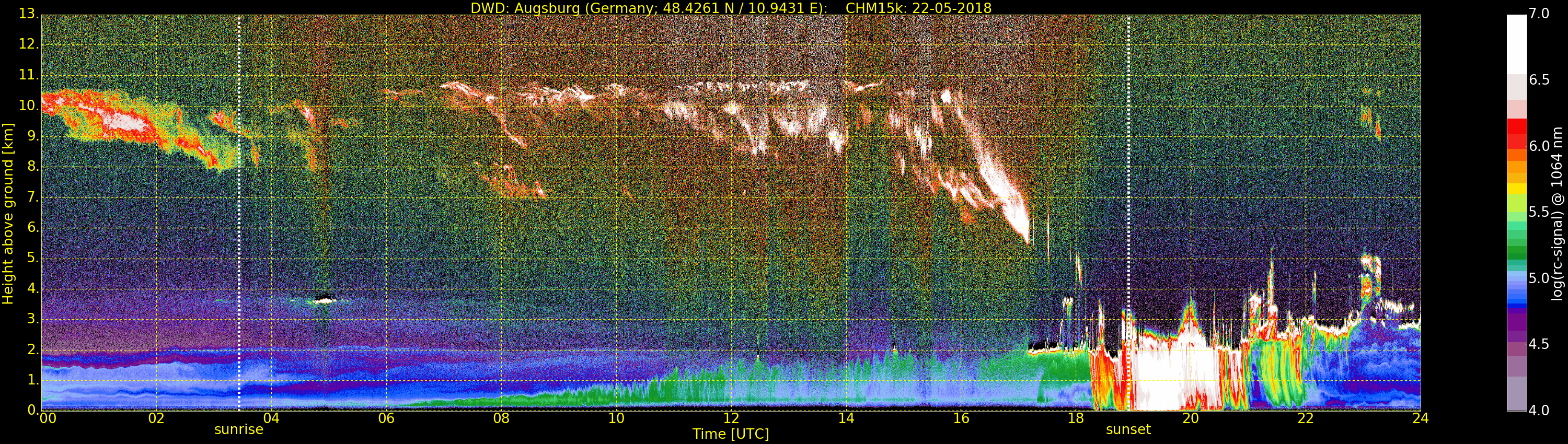Click the y-axis tick label '13.'

[x=29, y=14]
